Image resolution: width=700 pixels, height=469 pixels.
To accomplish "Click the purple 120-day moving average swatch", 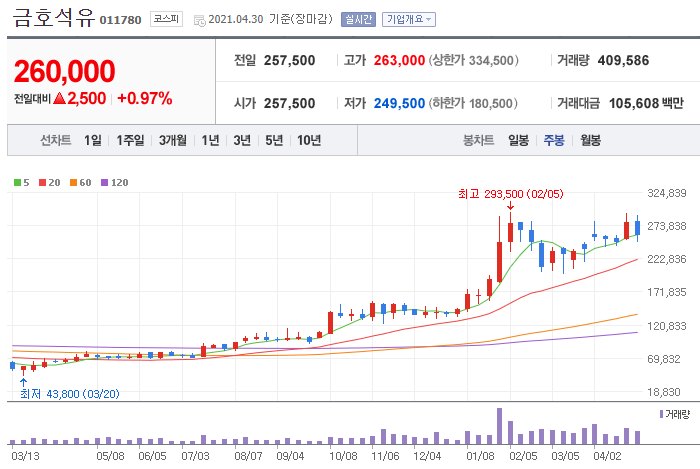I will [104, 182].
